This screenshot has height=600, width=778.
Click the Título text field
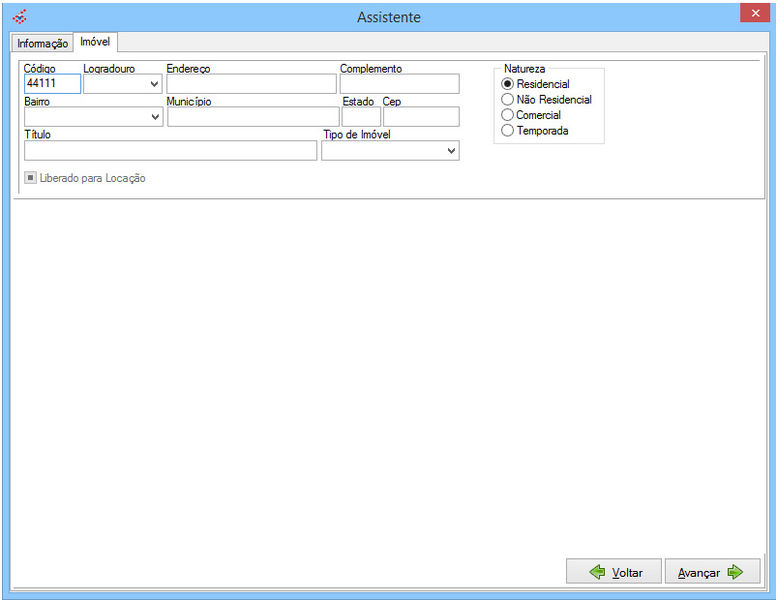click(x=170, y=151)
